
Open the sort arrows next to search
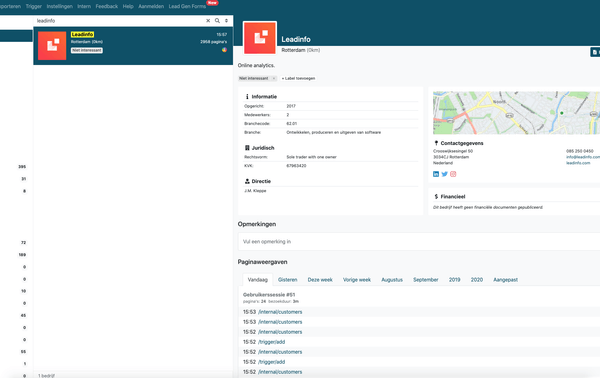pyautogui.click(x=226, y=21)
